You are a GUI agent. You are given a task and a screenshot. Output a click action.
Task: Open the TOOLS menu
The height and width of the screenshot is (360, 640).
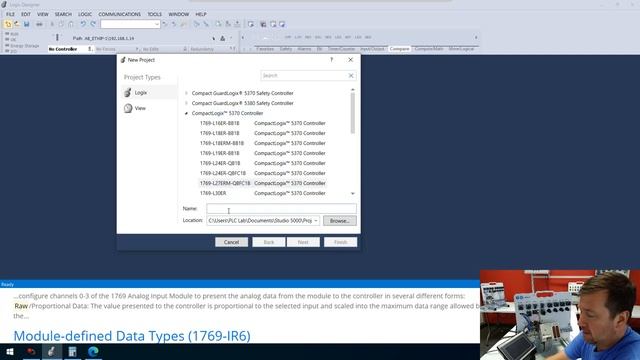tap(155, 14)
